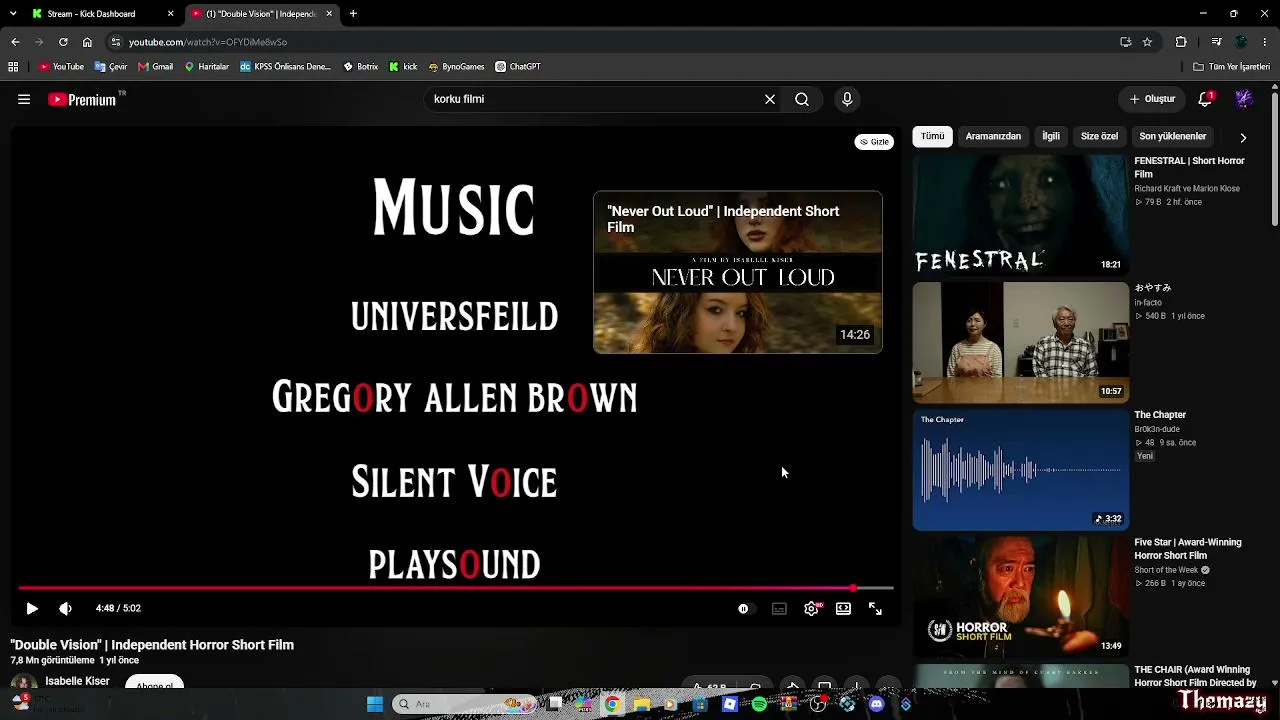Open the apps grid in bookmarks bar
The height and width of the screenshot is (720, 1280).
[13, 67]
